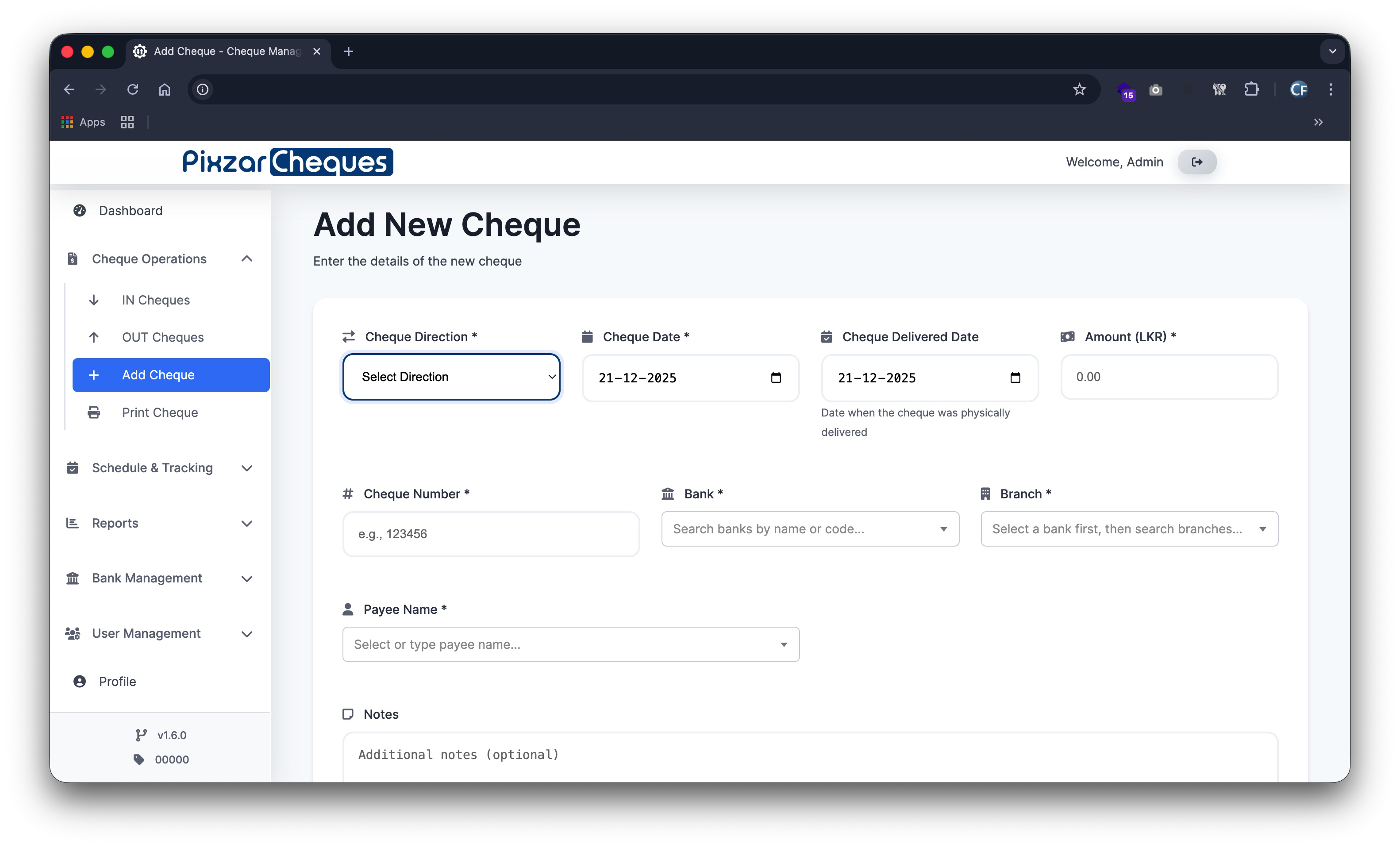This screenshot has width=1400, height=848.
Task: Open the Payee Name dropdown
Action: pyautogui.click(x=570, y=644)
